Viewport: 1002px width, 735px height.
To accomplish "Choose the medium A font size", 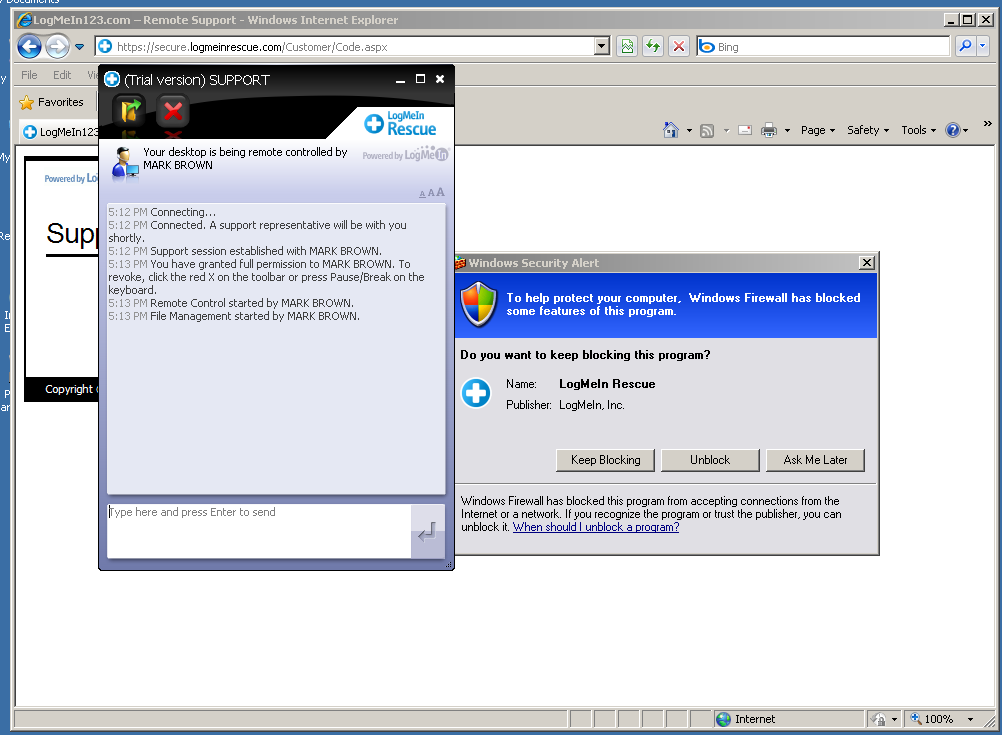I will click(x=431, y=193).
